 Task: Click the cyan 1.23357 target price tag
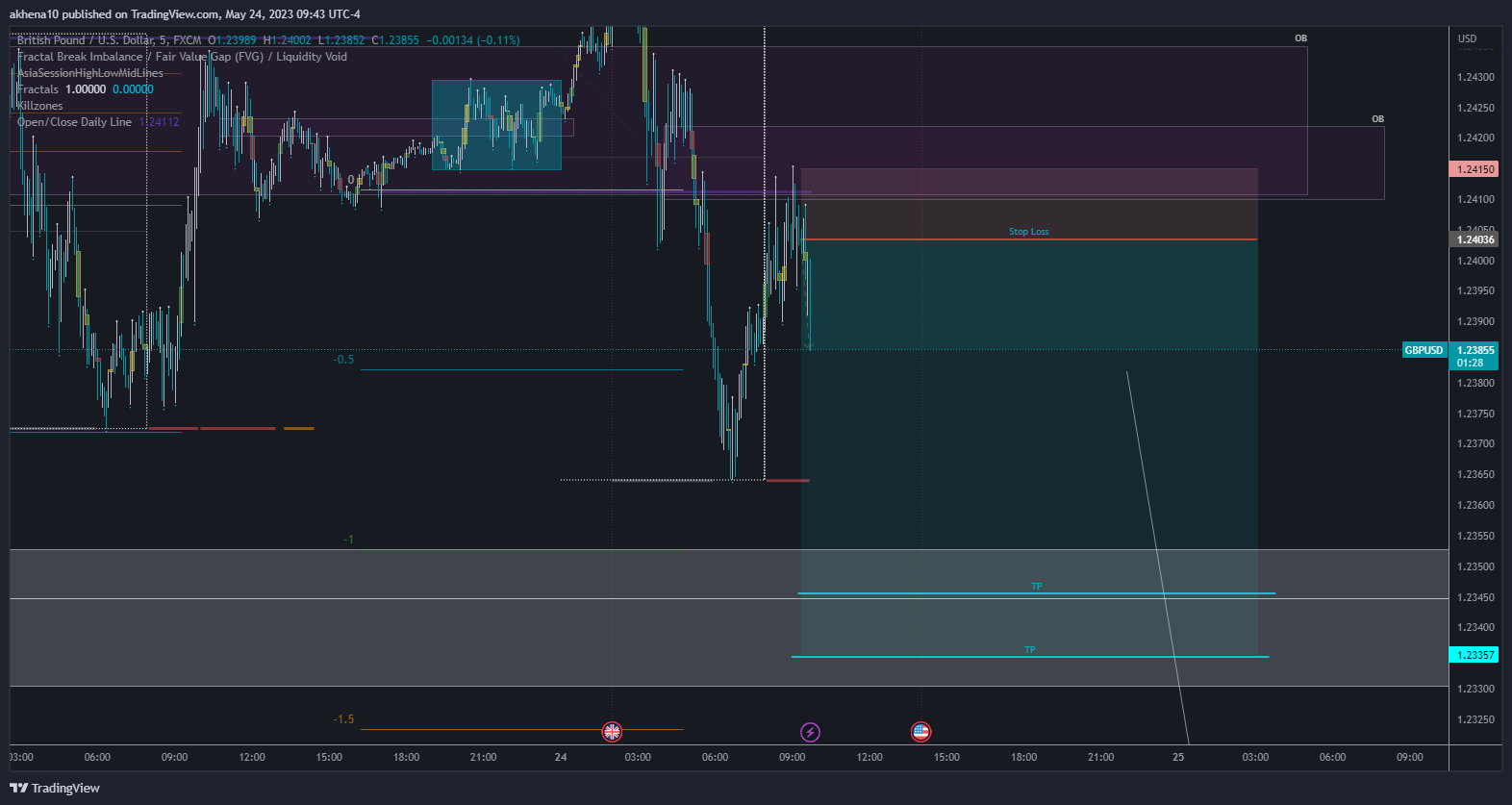(1474, 655)
